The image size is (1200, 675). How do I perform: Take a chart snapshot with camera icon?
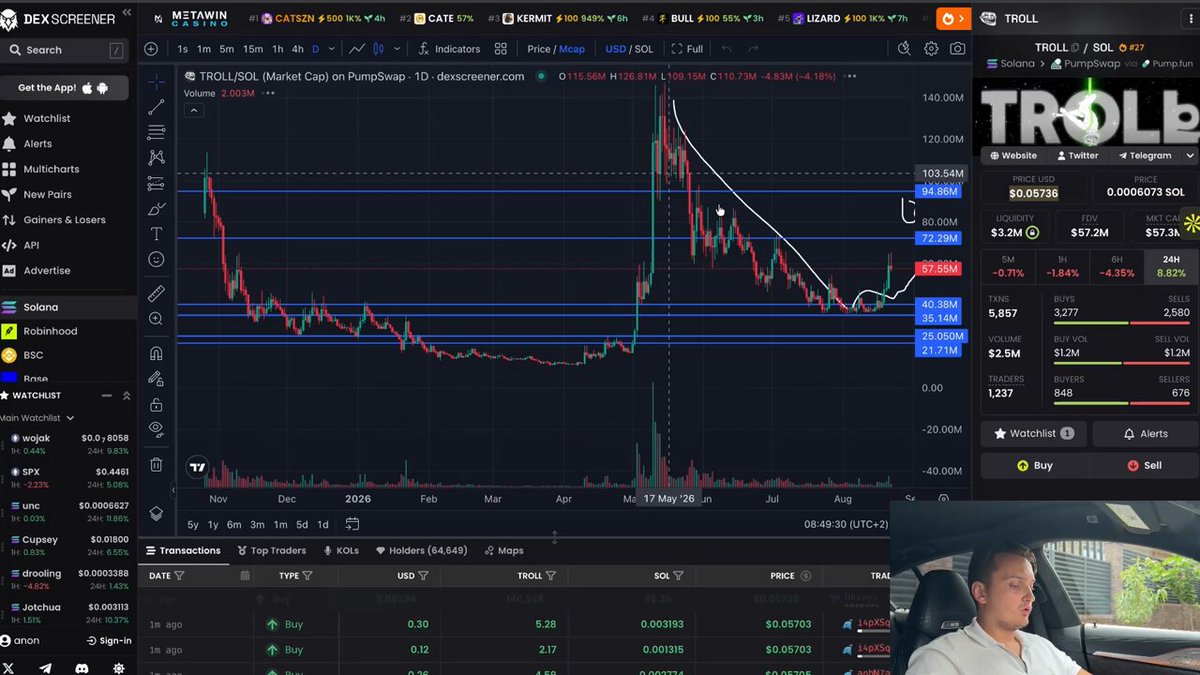coord(958,49)
